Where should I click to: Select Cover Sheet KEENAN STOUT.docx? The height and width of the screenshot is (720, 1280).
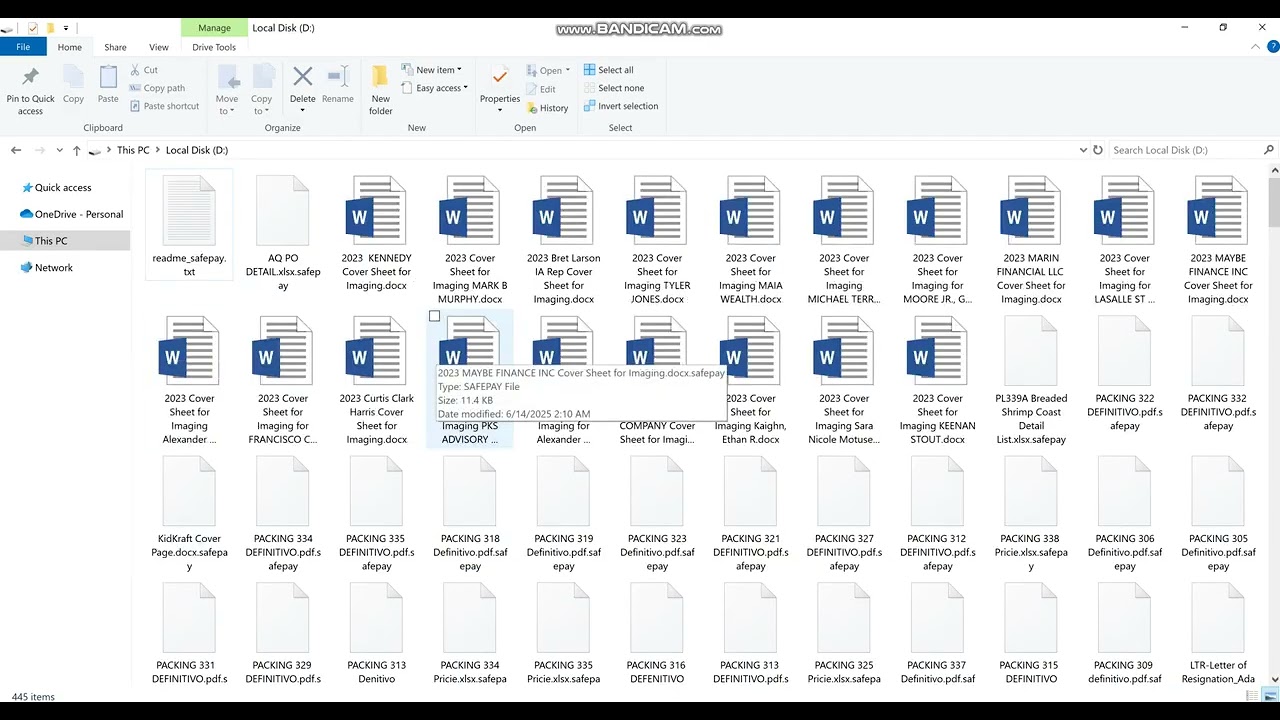pos(937,380)
